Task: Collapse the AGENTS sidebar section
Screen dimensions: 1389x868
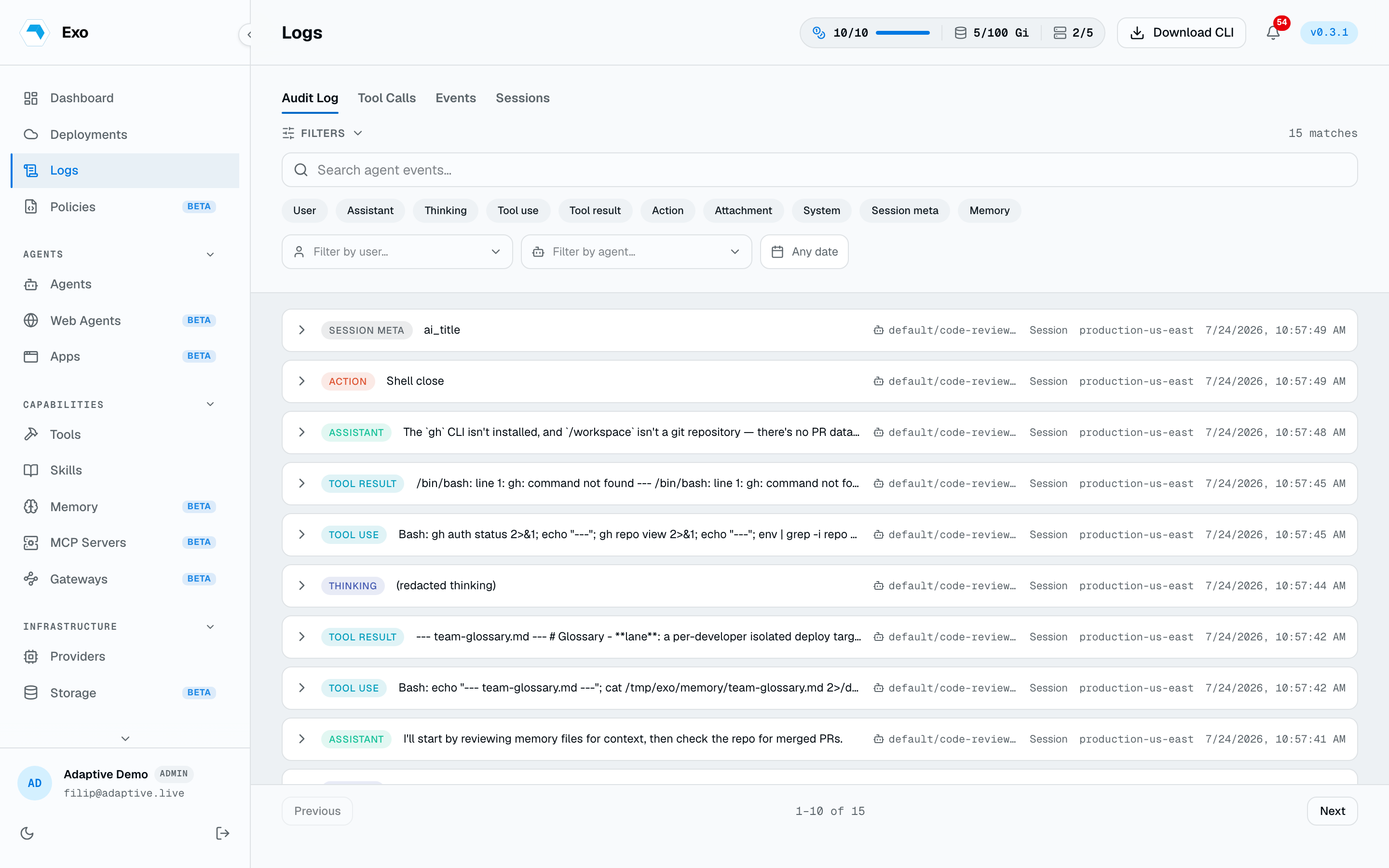Action: point(210,254)
